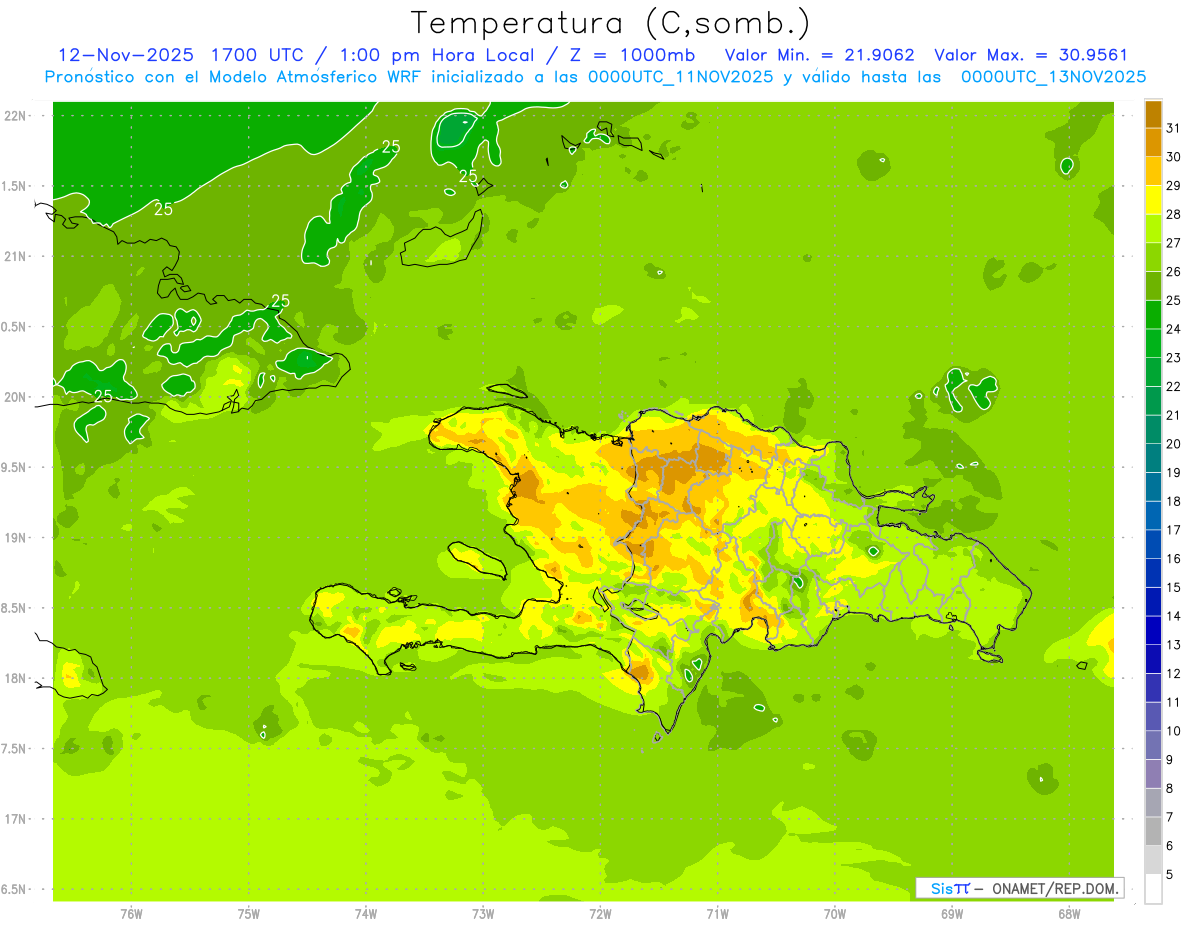Screen dimensions: 1200x927
Task: Click legend color band between 25 and 26
Action: point(1153,286)
